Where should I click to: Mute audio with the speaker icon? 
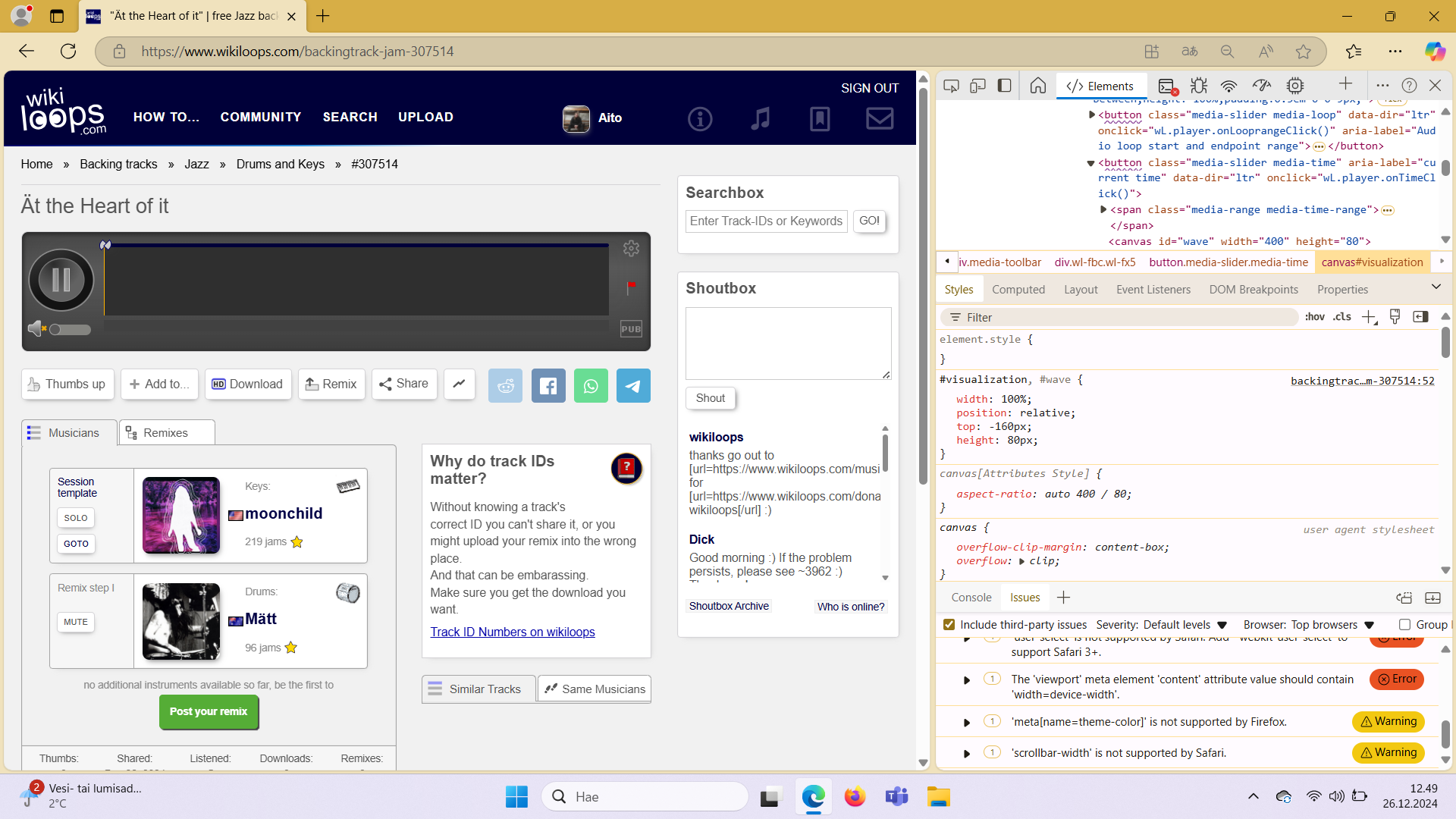35,328
